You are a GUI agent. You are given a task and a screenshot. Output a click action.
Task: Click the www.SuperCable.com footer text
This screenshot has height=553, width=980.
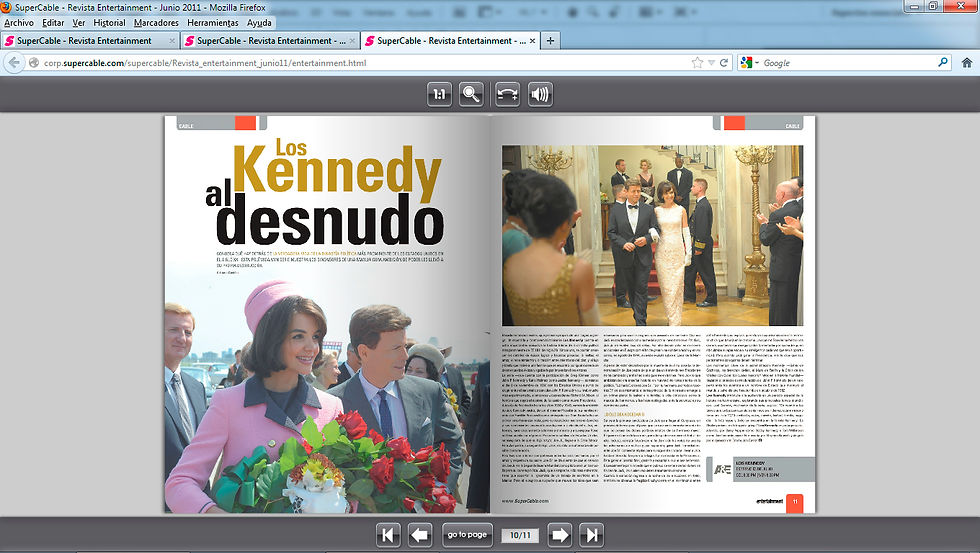tap(525, 501)
